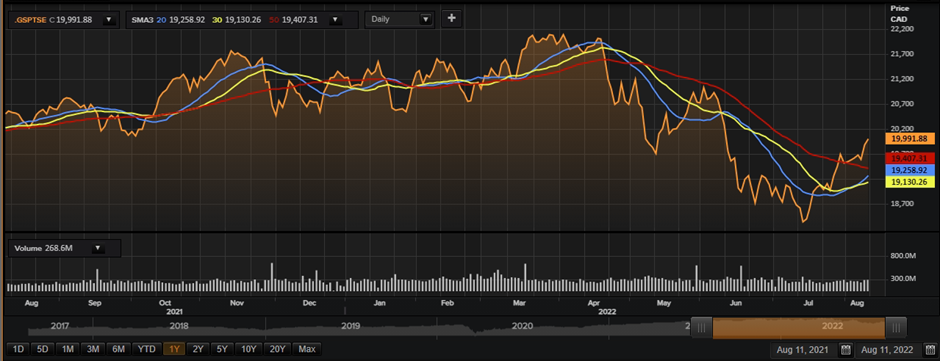
Task: Grab the left range handle of navigator
Action: pyautogui.click(x=702, y=327)
